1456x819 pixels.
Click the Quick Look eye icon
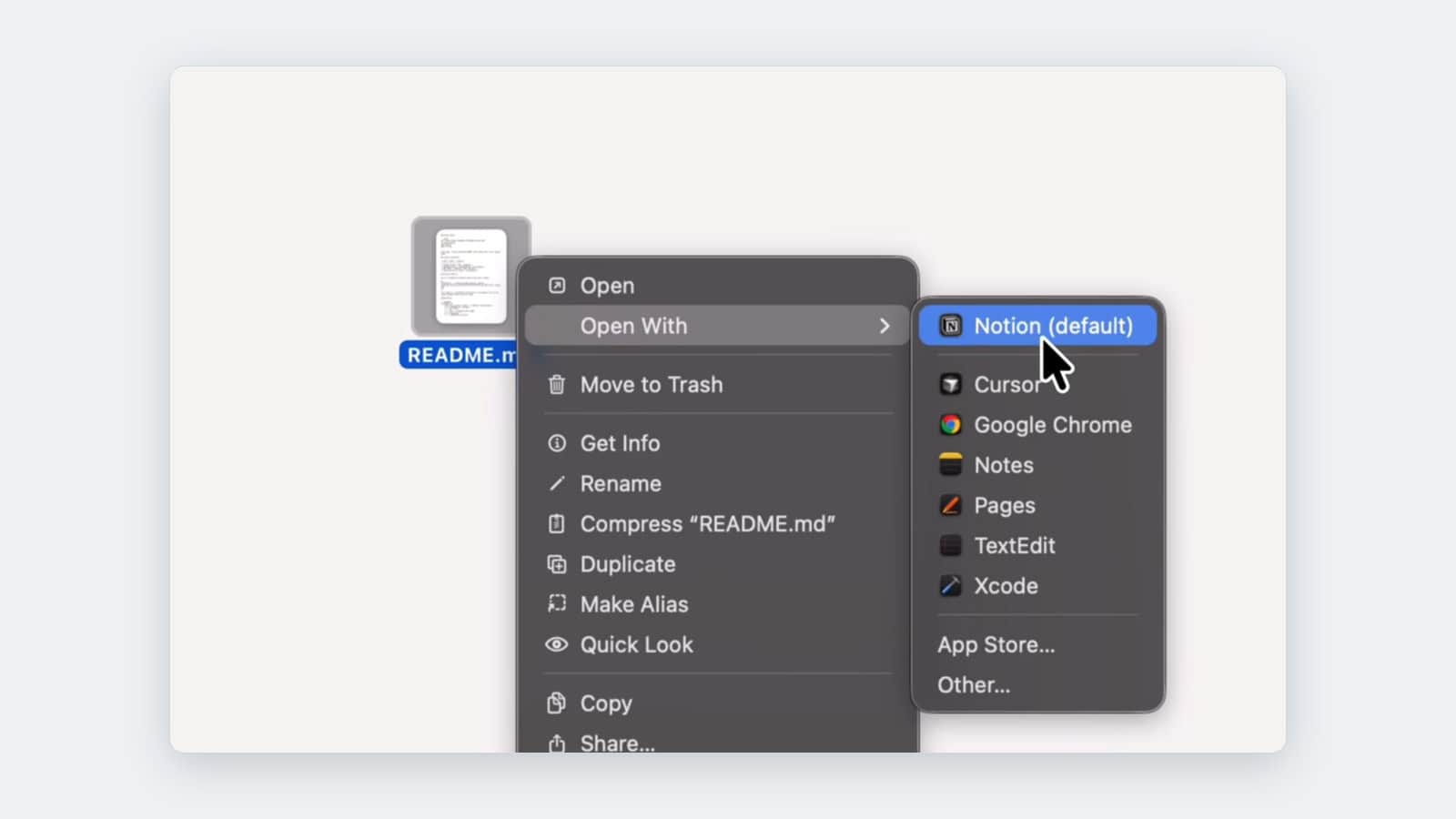[x=557, y=644]
